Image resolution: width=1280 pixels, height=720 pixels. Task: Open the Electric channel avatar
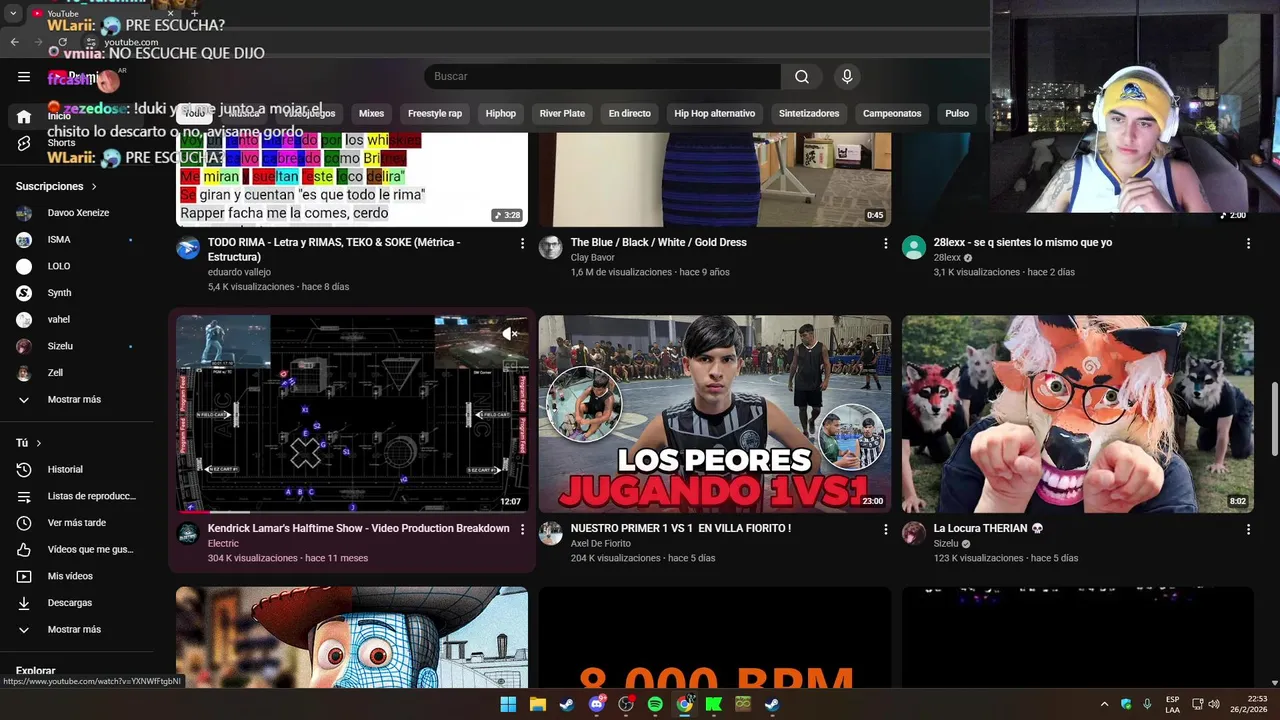tap(188, 533)
